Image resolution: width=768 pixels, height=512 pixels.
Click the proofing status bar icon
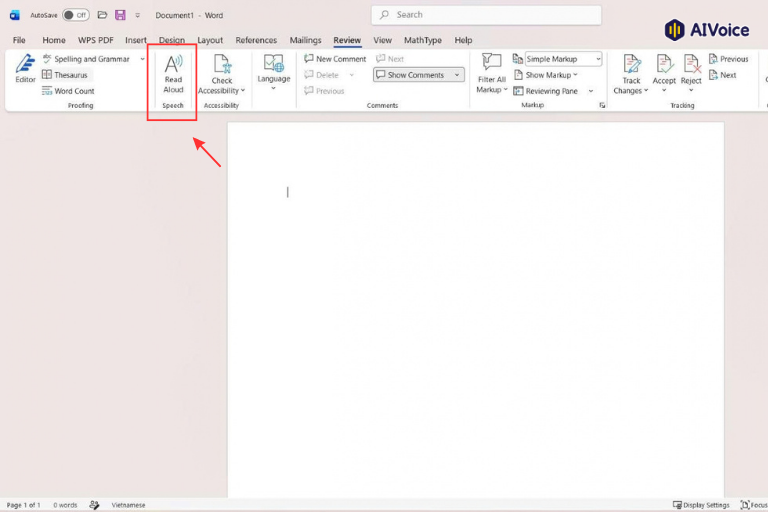coord(94,505)
